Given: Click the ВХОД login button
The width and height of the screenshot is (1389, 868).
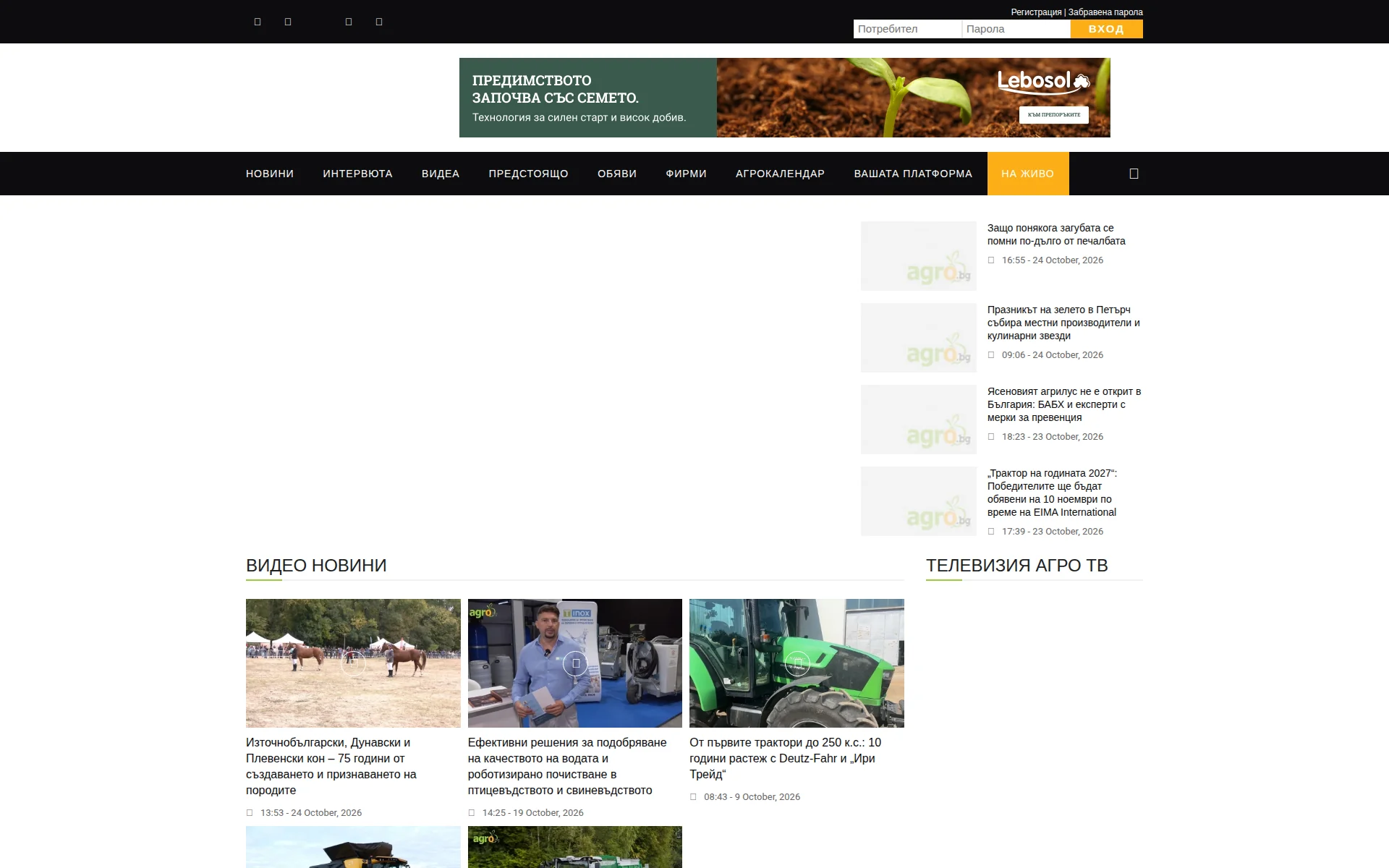Looking at the screenshot, I should [1106, 29].
